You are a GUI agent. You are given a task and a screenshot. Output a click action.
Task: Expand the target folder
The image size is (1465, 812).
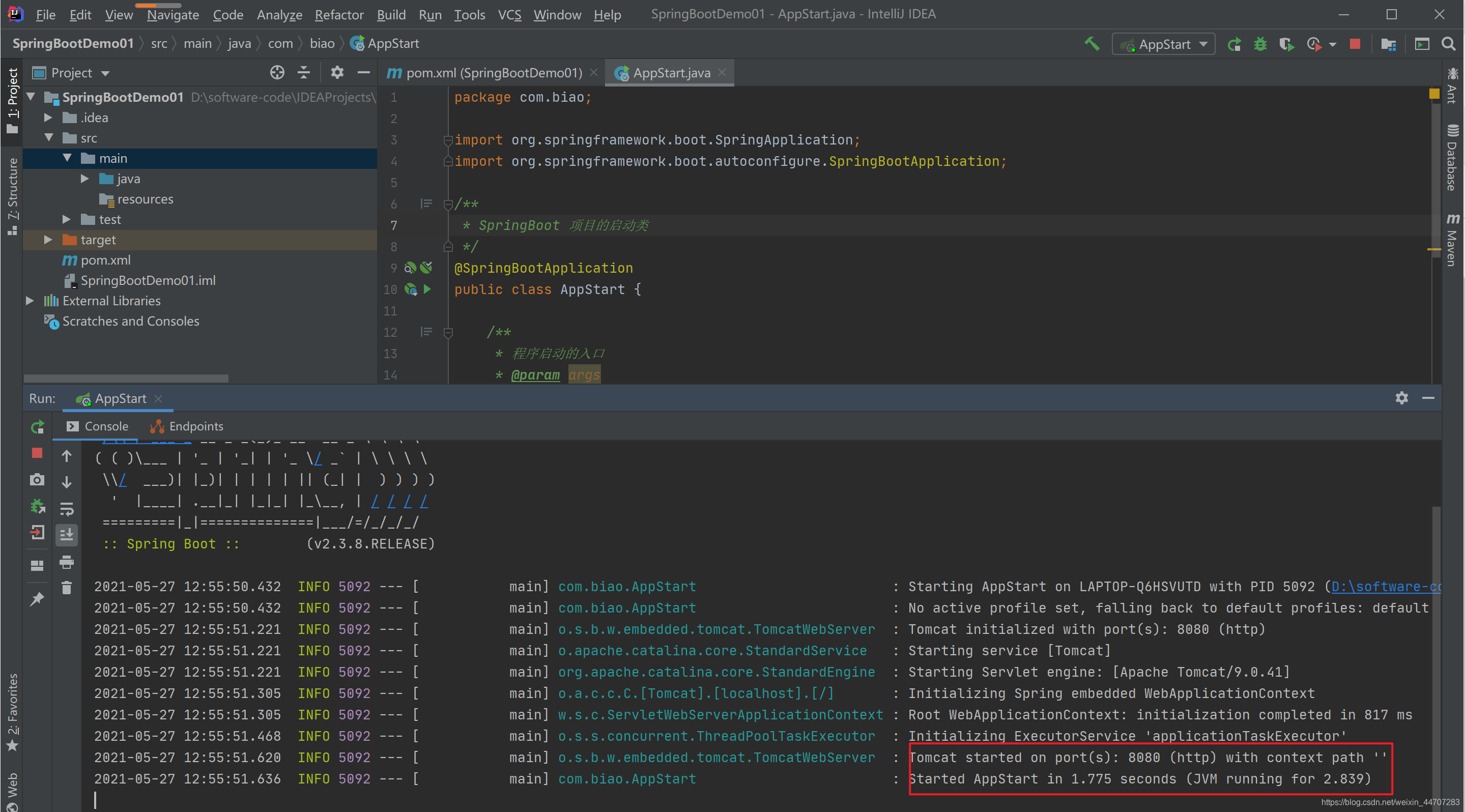pyautogui.click(x=48, y=240)
